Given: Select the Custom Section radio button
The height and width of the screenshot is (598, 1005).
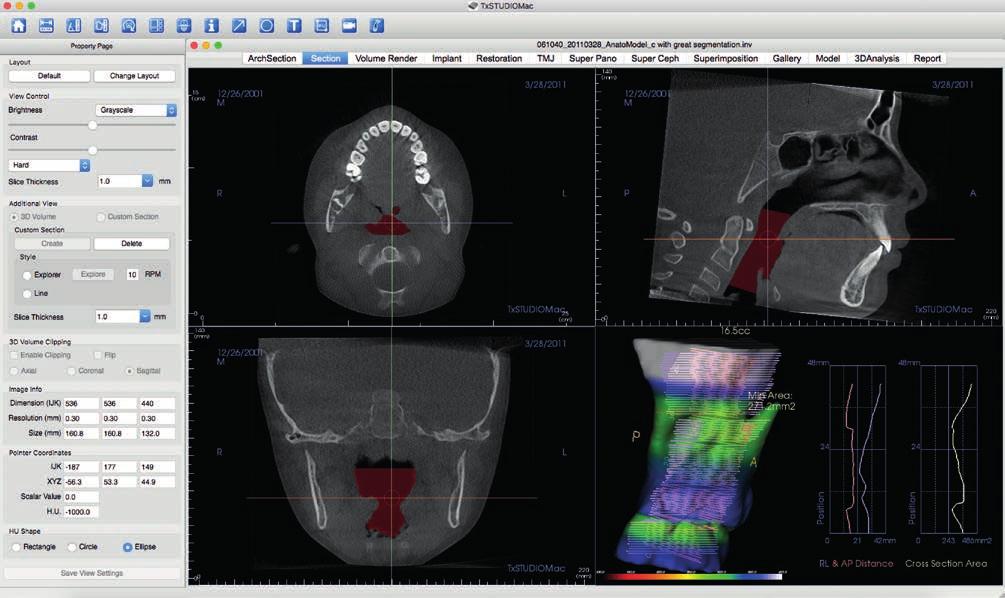Looking at the screenshot, I should pos(101,217).
